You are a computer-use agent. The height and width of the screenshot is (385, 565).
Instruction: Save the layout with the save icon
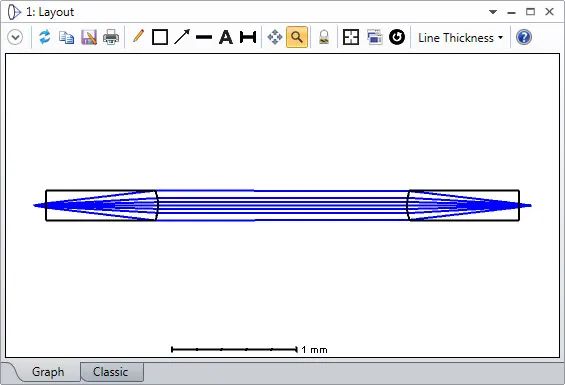(89, 37)
